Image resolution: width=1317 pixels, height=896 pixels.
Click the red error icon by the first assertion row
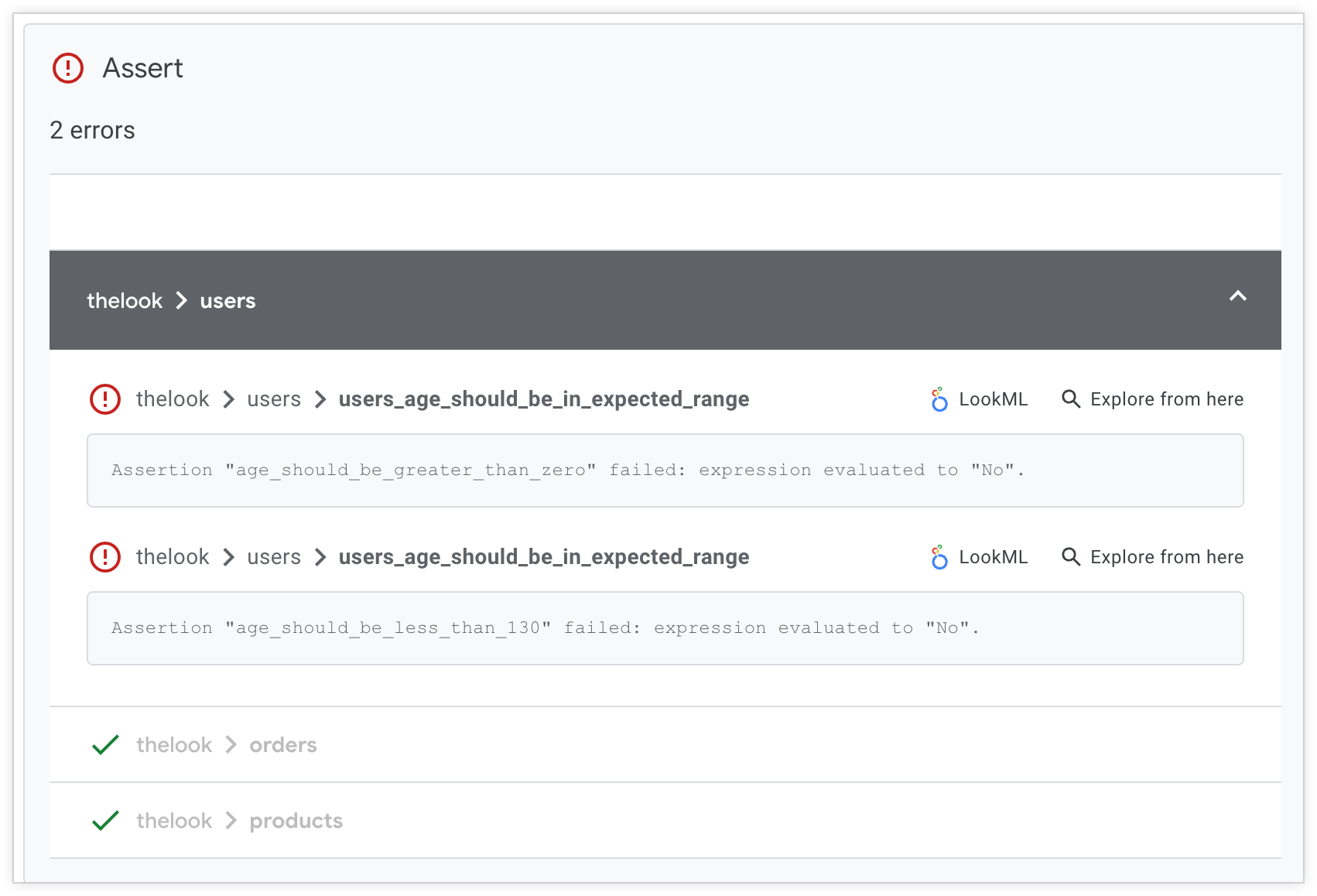point(105,399)
